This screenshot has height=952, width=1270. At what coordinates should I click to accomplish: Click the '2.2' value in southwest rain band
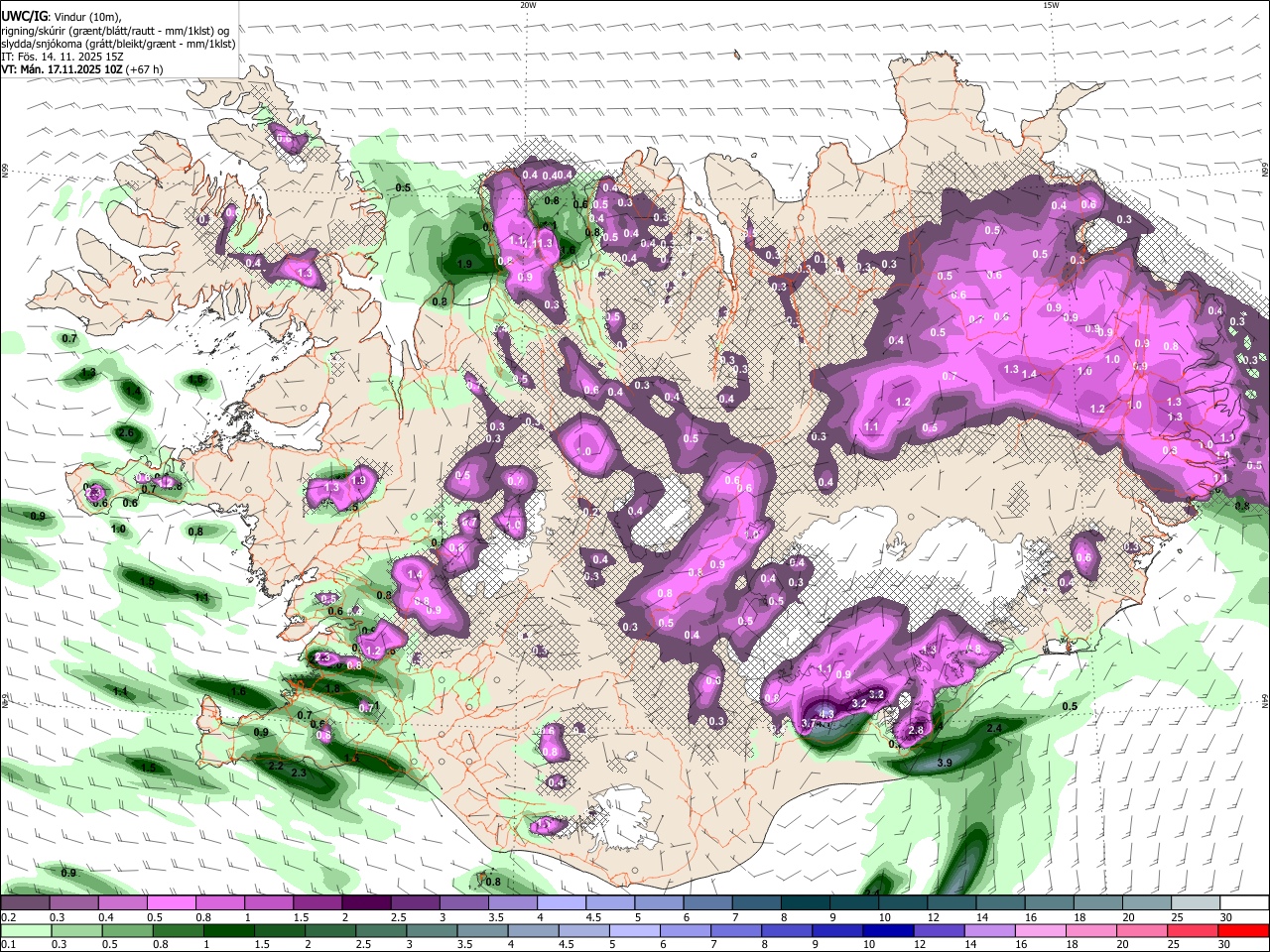pyautogui.click(x=276, y=767)
